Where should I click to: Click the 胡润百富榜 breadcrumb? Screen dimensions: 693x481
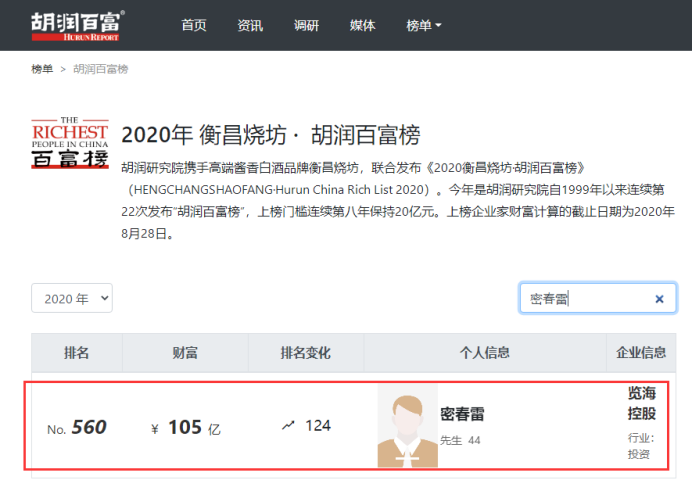click(x=101, y=69)
